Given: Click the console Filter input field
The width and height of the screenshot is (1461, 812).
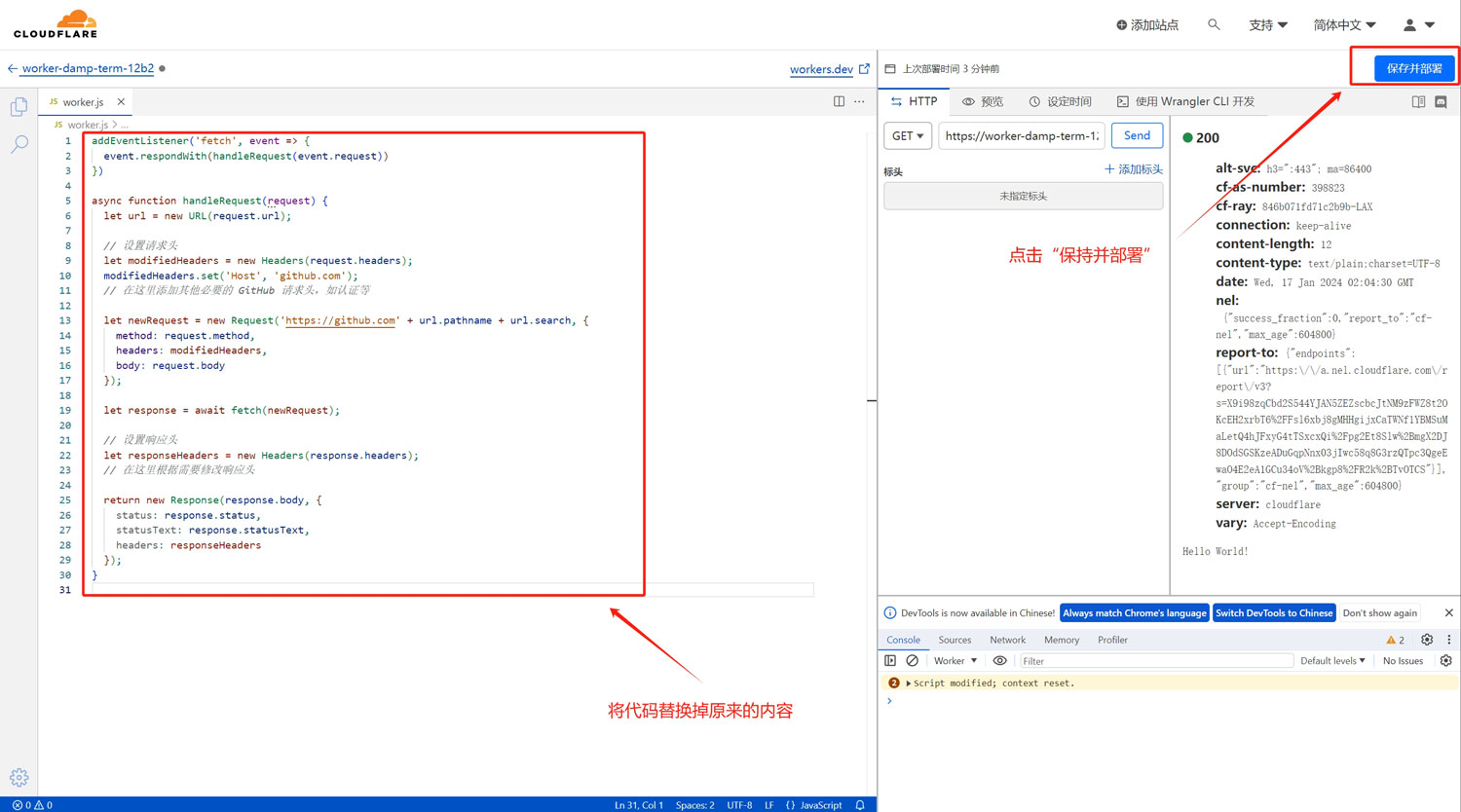Looking at the screenshot, I should tap(1156, 661).
